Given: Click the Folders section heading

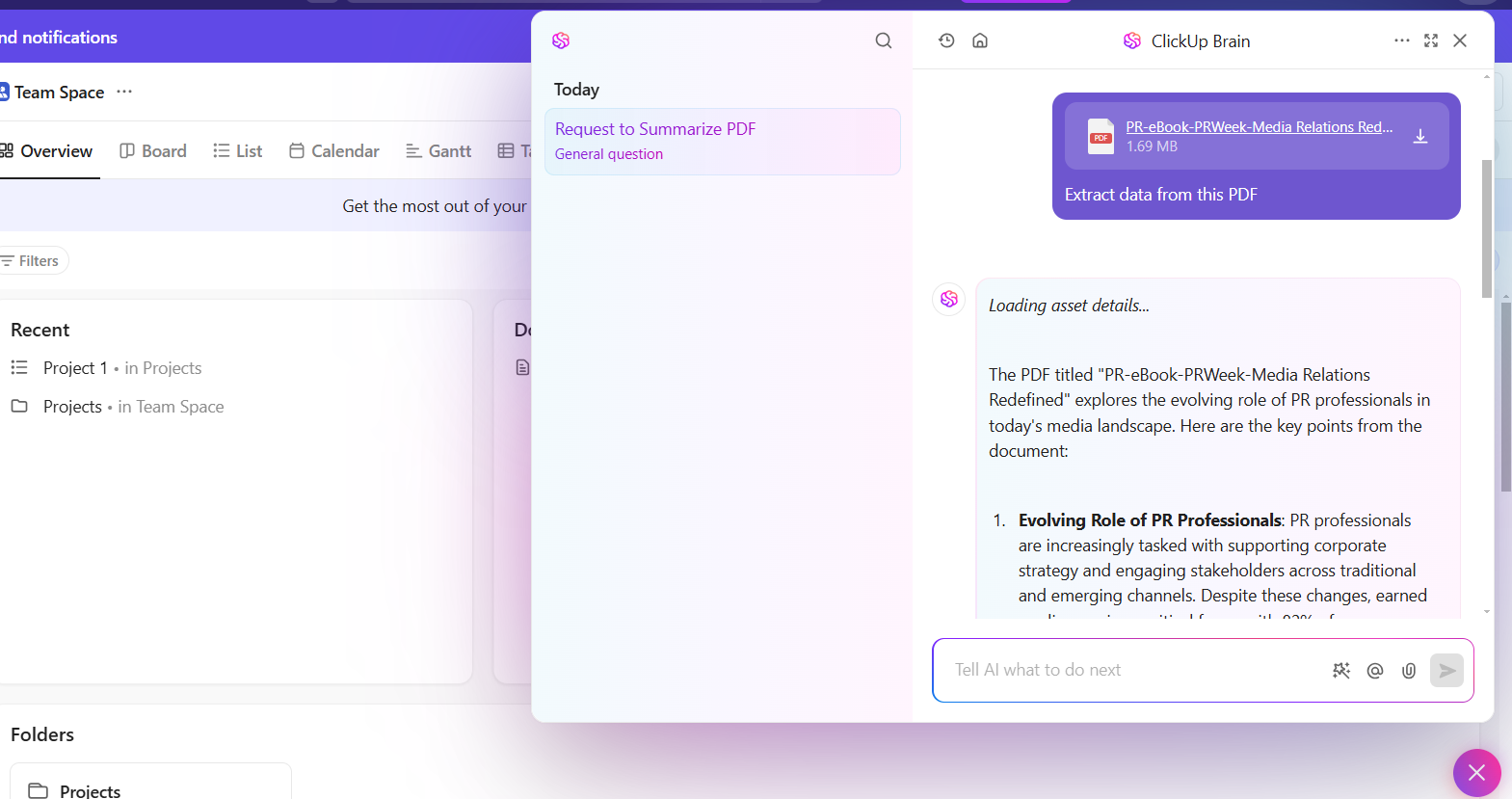Looking at the screenshot, I should [42, 734].
